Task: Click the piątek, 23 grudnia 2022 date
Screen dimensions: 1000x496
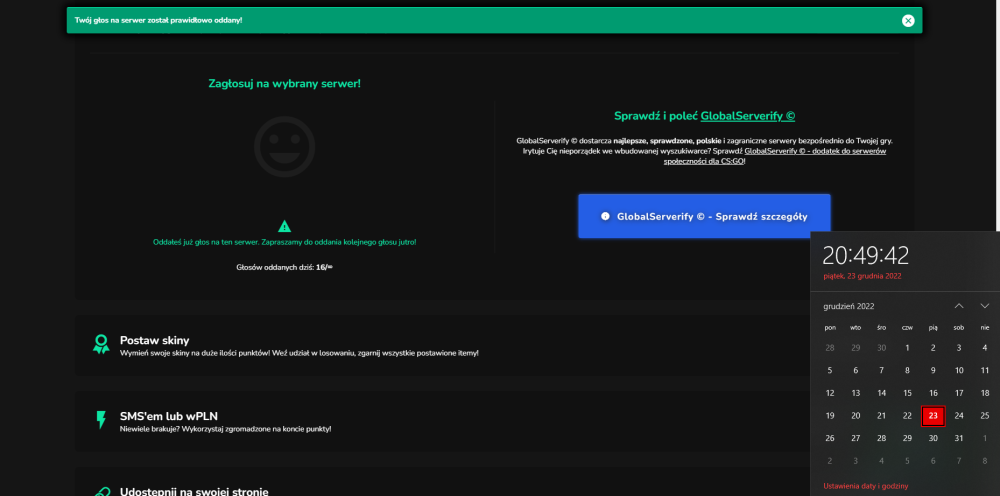Action: 862,276
